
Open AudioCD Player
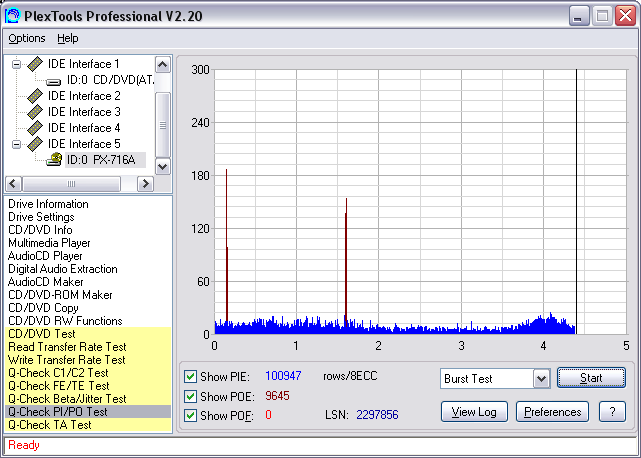(45, 256)
